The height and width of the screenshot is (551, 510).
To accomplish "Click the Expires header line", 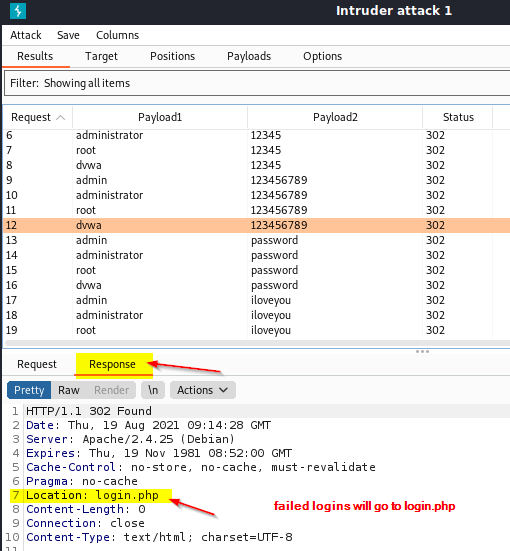I will click(x=159, y=453).
